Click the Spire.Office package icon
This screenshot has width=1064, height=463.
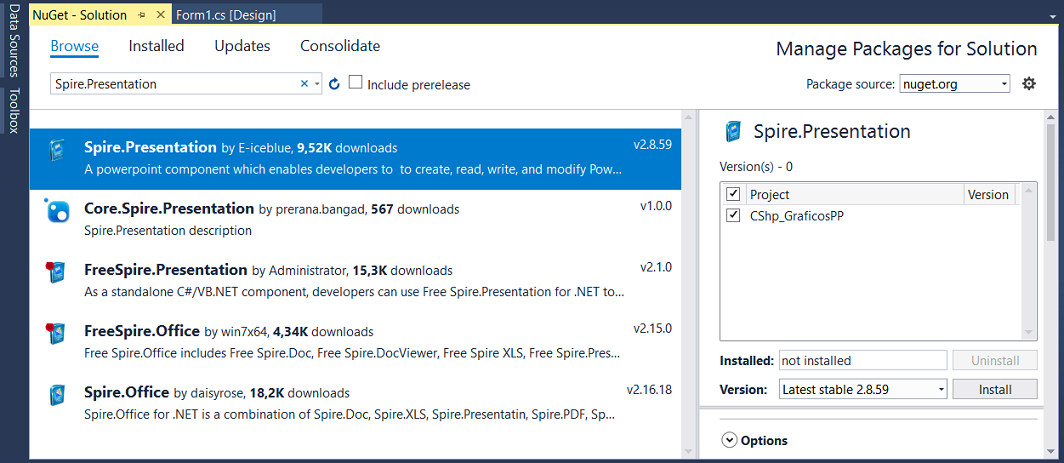point(57,394)
